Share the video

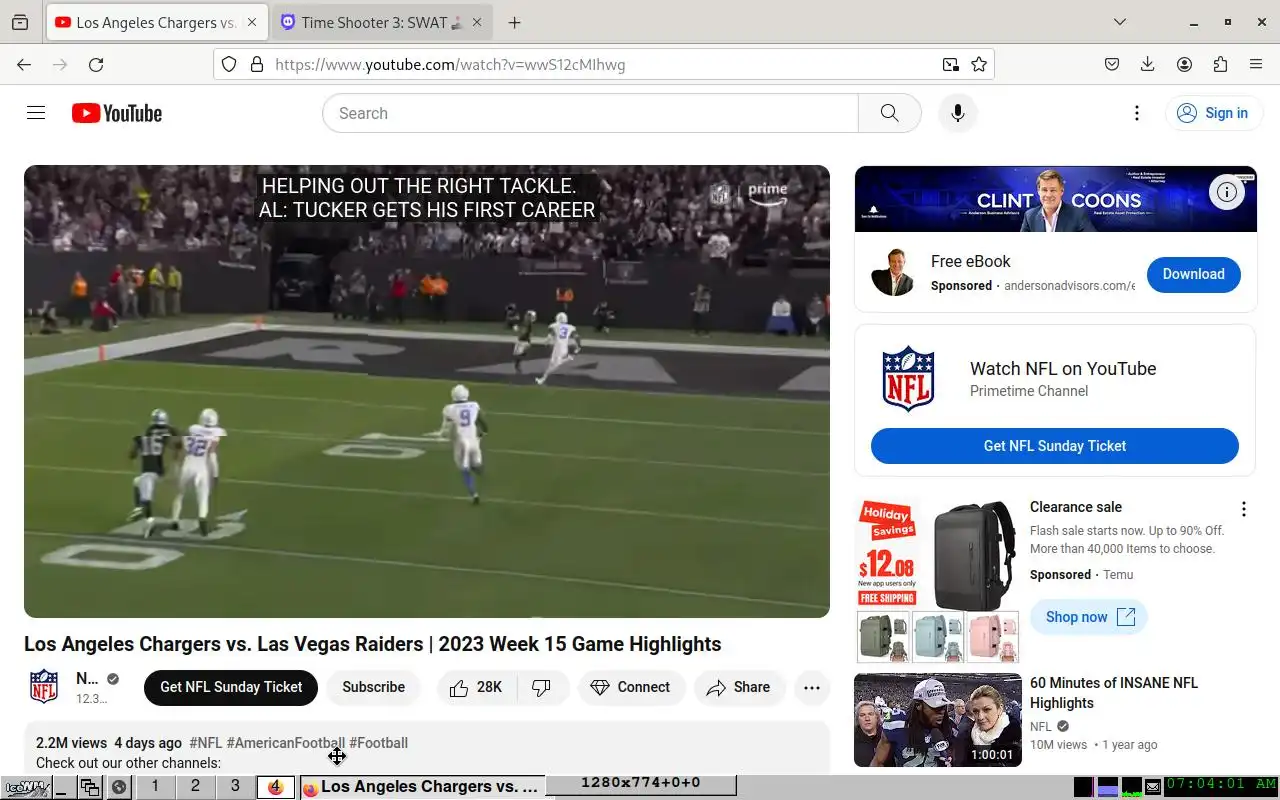click(x=739, y=687)
